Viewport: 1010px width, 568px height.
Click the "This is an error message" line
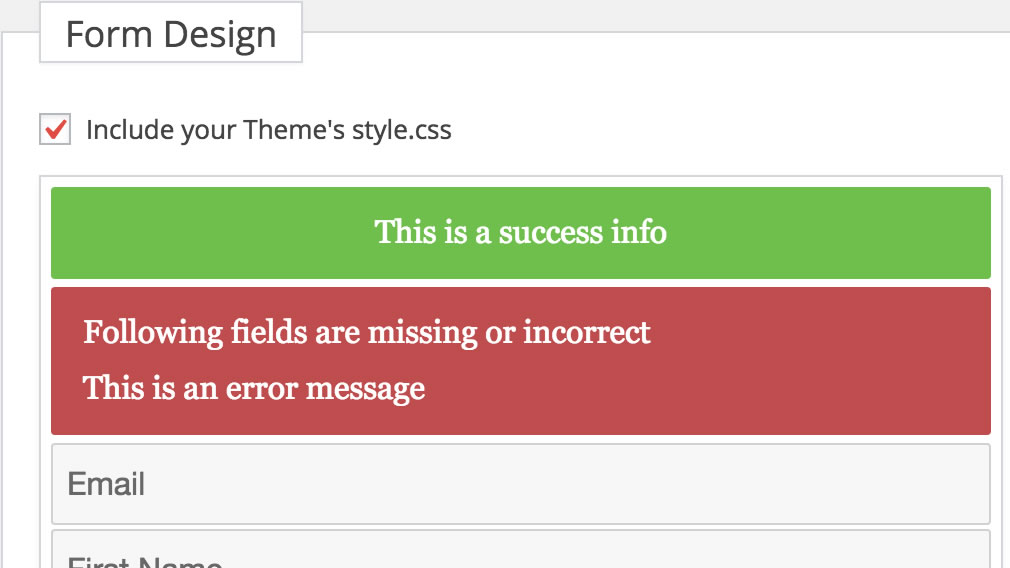point(254,389)
